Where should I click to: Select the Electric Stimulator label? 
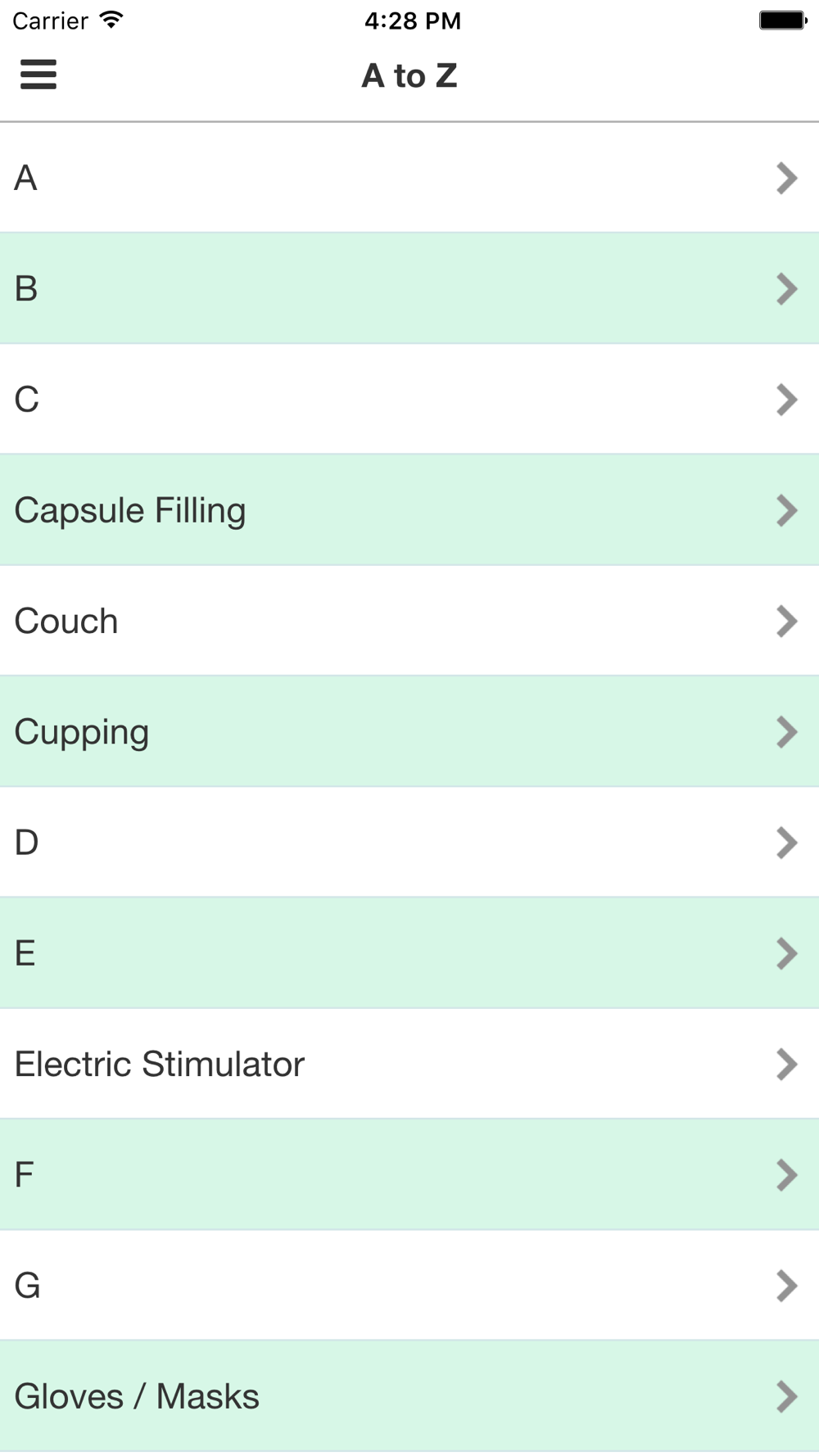tap(160, 1064)
